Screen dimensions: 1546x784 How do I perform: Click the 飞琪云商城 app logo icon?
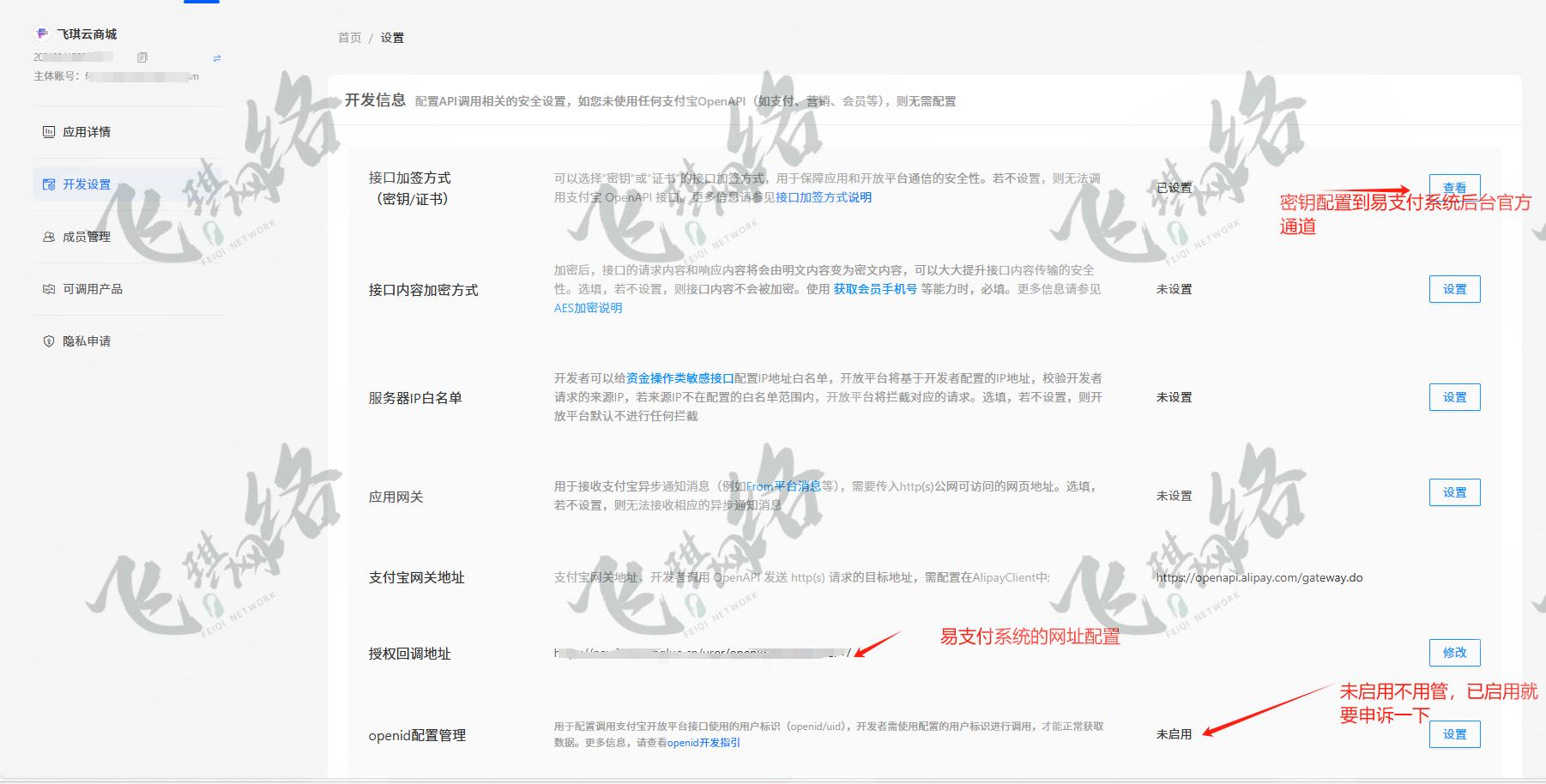tap(42, 33)
